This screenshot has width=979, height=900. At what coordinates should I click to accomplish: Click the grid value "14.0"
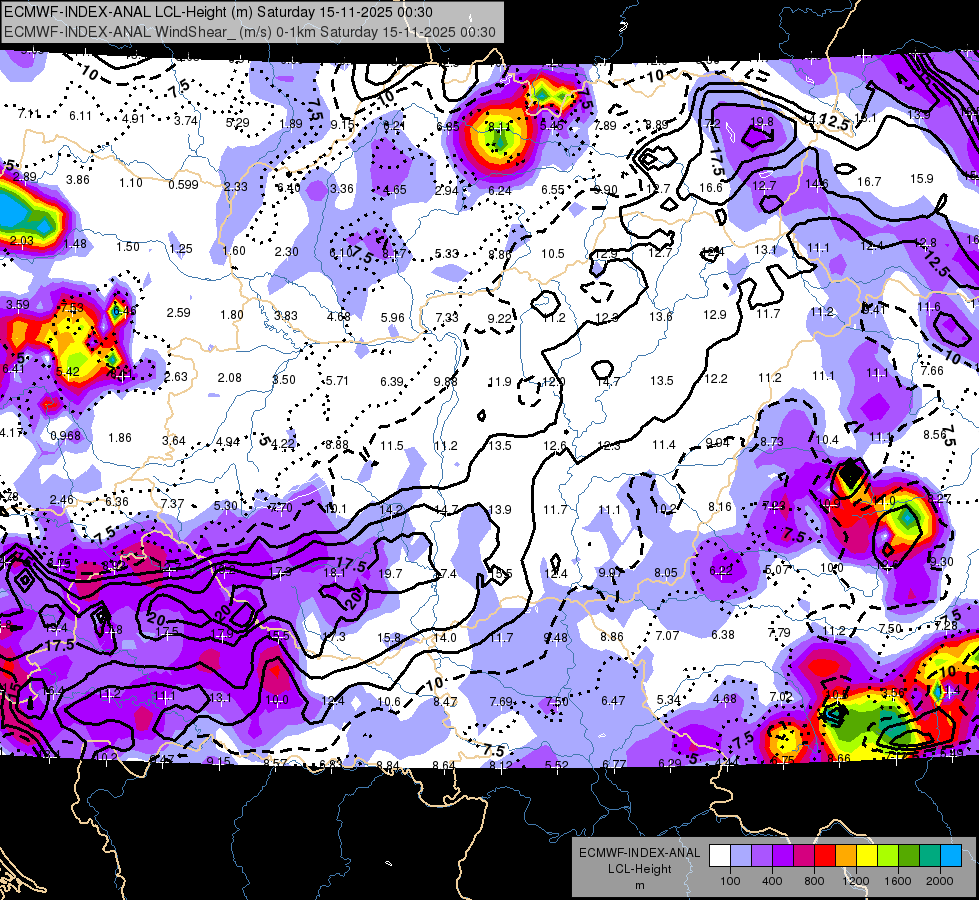[445, 638]
